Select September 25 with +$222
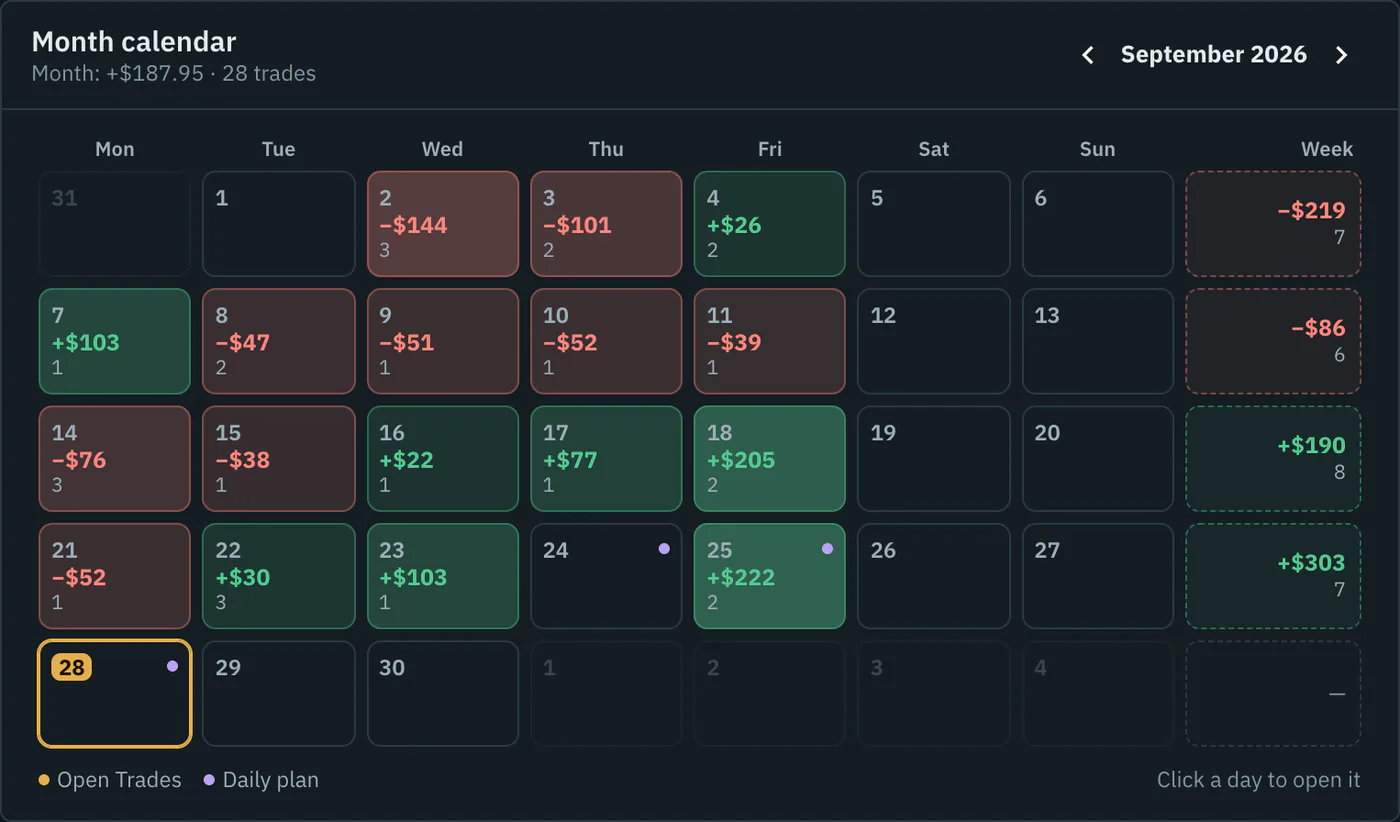This screenshot has width=1400, height=822. tap(770, 576)
